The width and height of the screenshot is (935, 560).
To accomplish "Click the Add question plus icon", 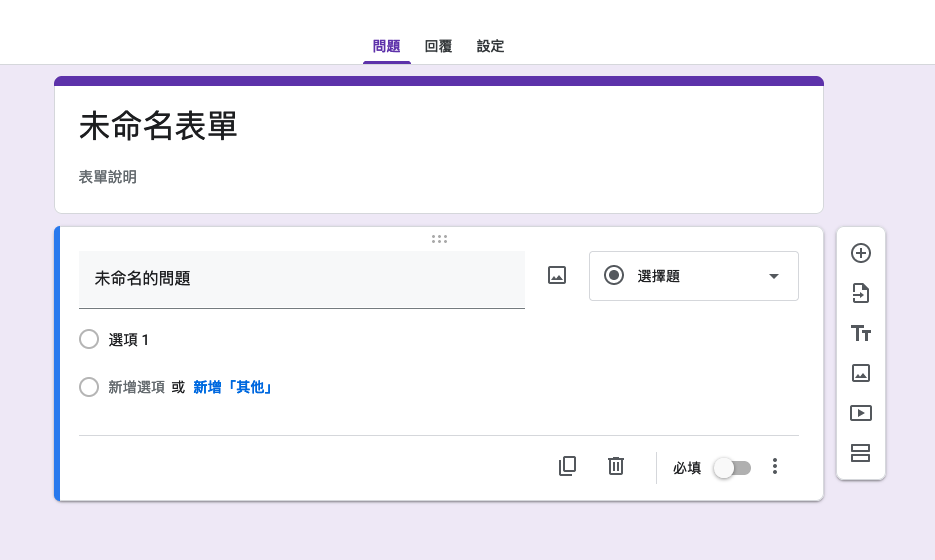I will coord(860,253).
